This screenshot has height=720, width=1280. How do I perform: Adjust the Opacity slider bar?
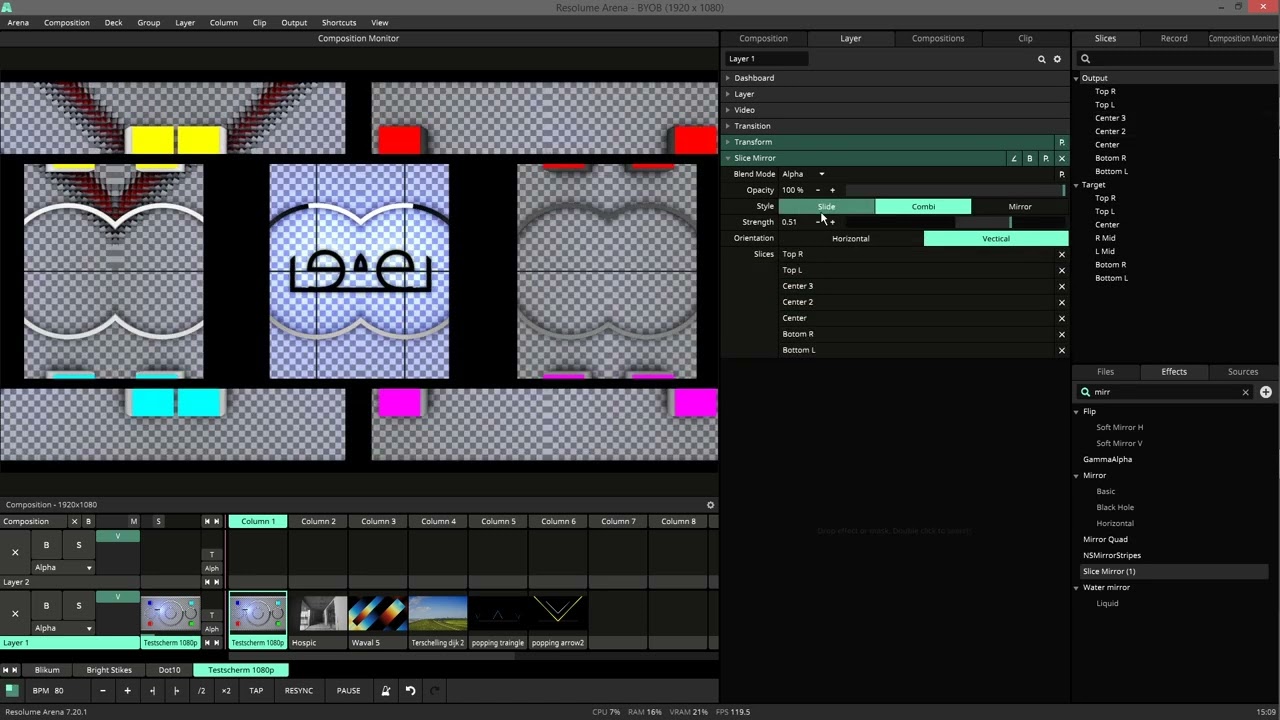(x=957, y=190)
